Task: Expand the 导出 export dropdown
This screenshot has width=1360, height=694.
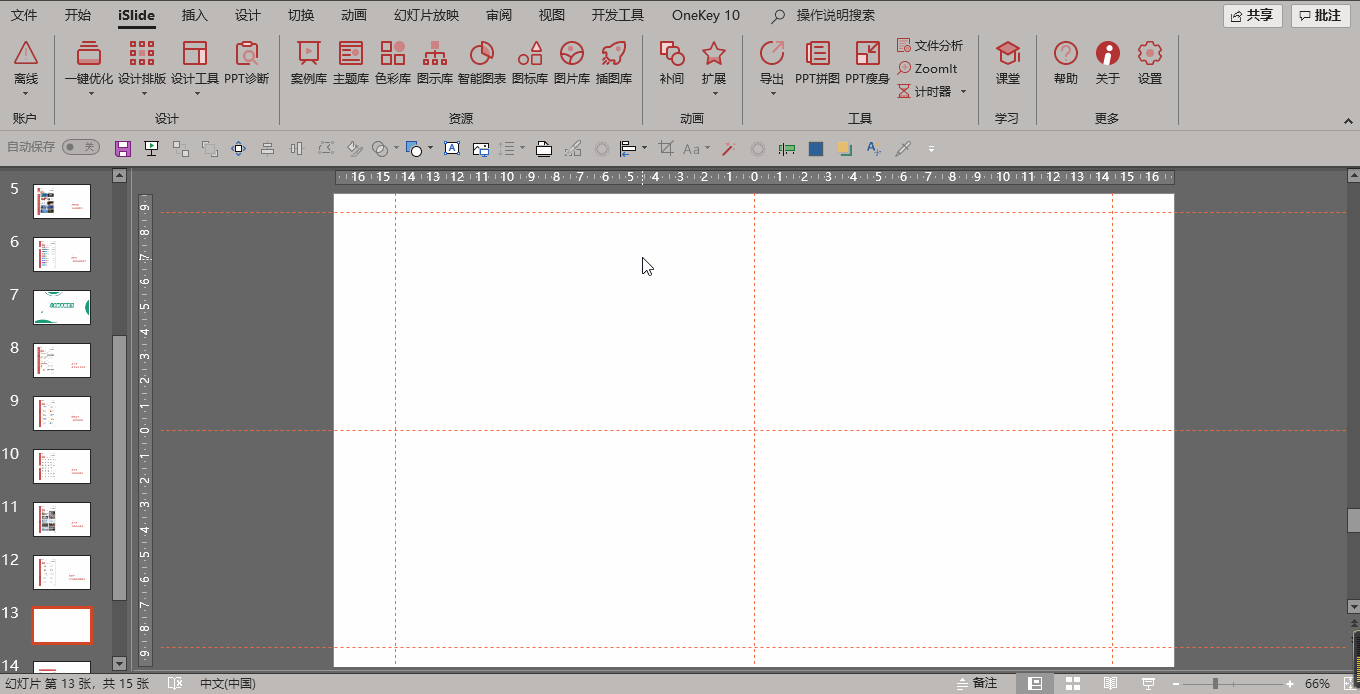Action: click(772, 94)
